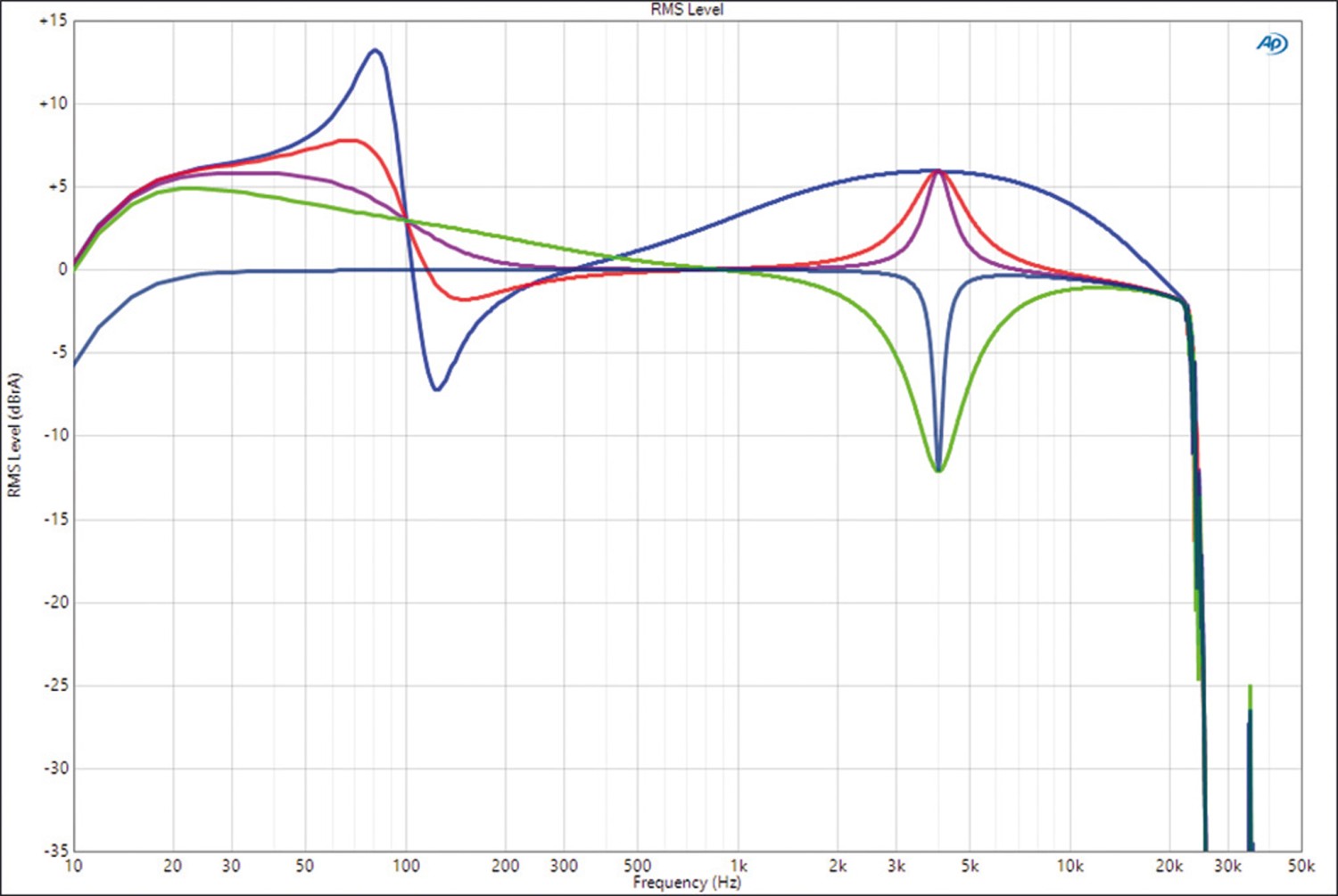Click the '3k' frequency axis label
Image resolution: width=1338 pixels, height=896 pixels.
click(x=896, y=866)
